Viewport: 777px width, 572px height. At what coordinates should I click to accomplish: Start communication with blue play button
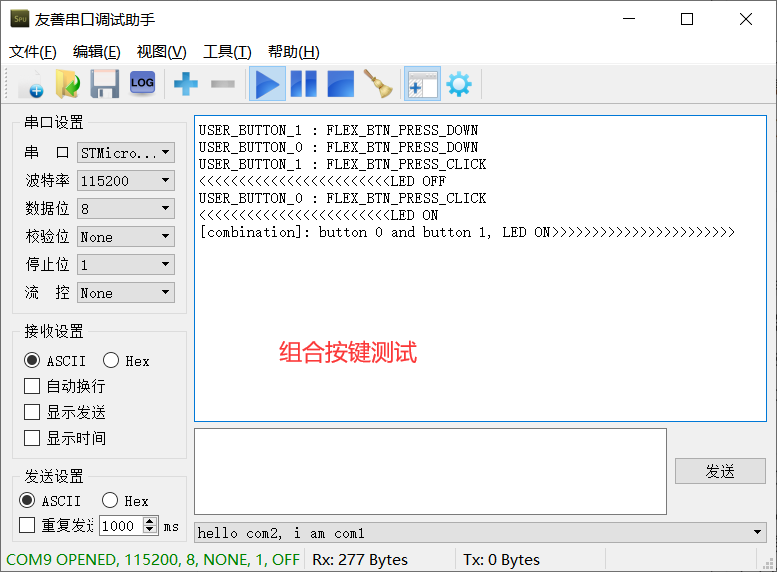click(x=267, y=84)
